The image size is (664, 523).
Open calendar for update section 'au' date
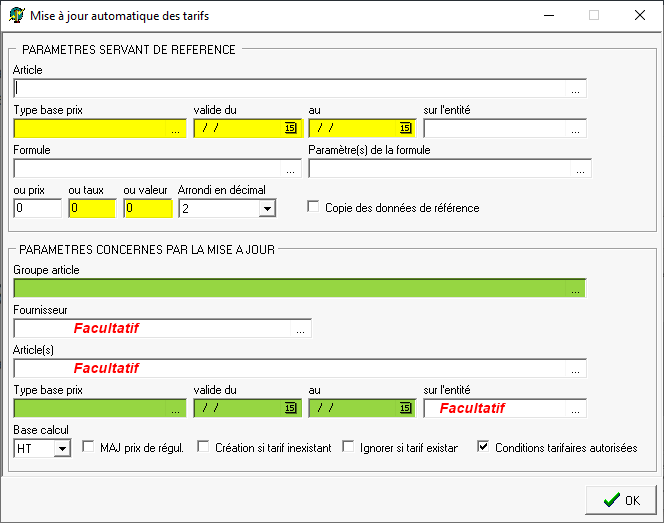click(x=405, y=408)
